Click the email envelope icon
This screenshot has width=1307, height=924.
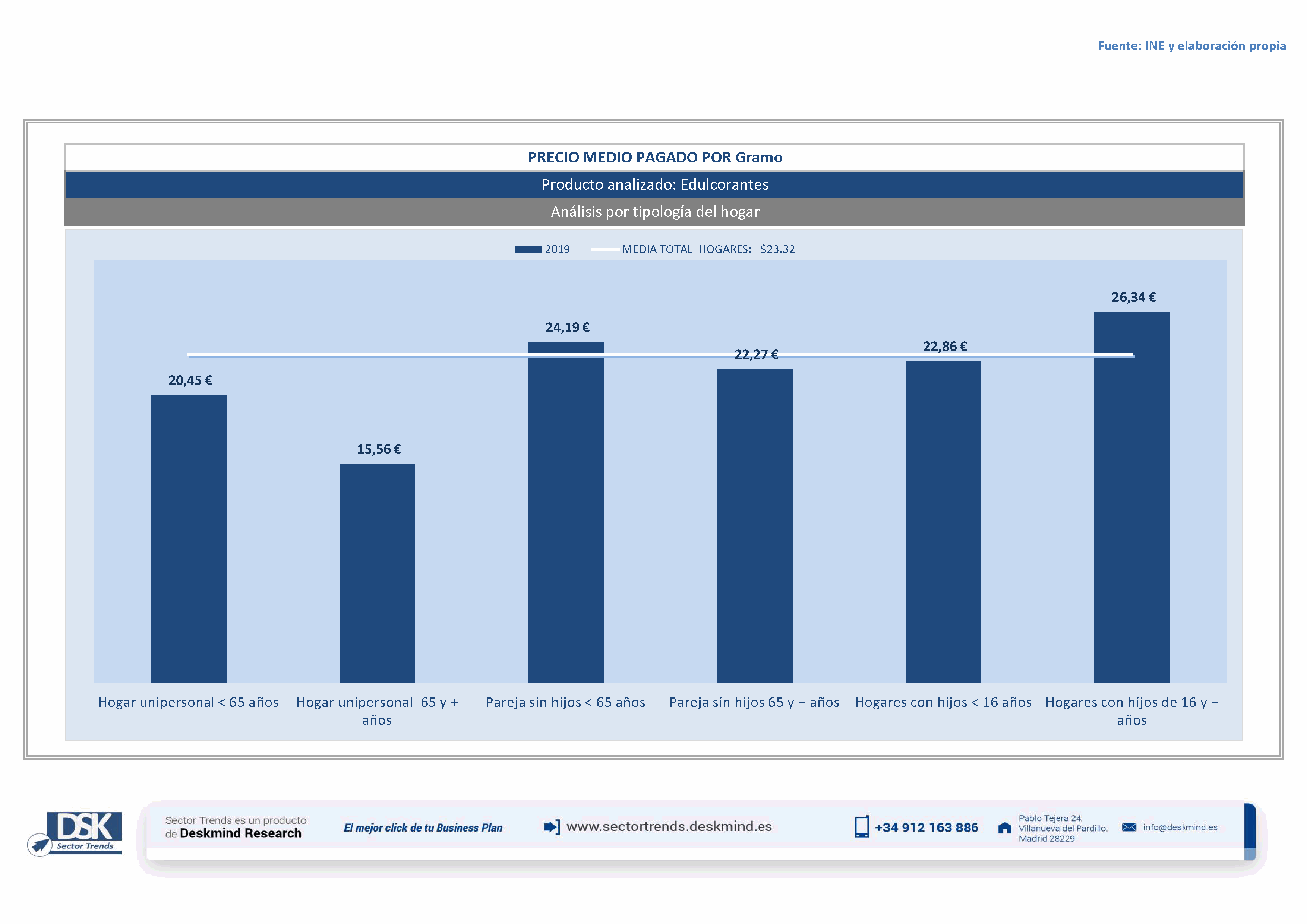1129,827
